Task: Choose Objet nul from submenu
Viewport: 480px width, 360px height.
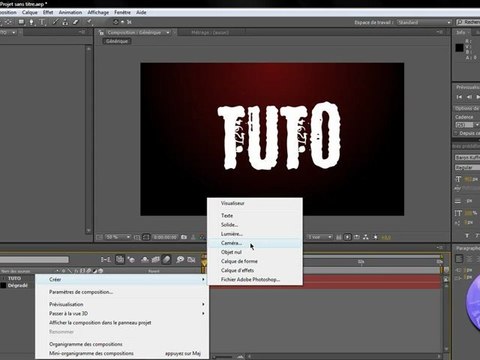Action: 255,252
